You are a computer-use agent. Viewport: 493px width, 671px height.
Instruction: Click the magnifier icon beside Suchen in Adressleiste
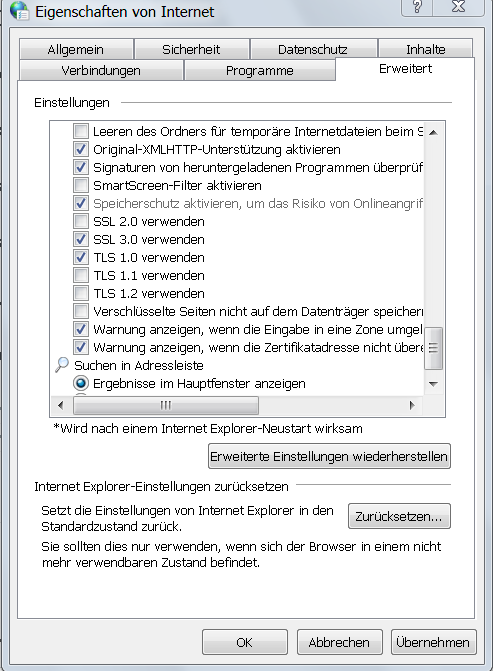point(62,365)
